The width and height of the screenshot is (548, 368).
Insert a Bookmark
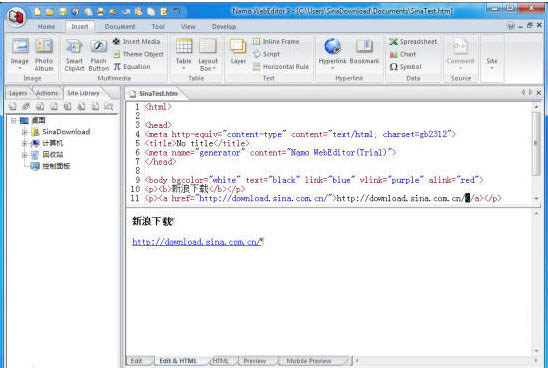(x=364, y=51)
